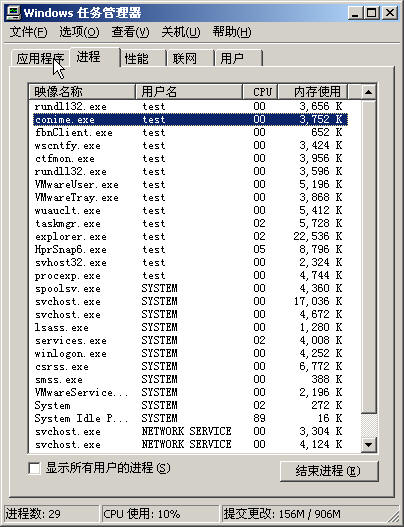
Task: Click the 17,036 K memory value
Action: (318, 302)
